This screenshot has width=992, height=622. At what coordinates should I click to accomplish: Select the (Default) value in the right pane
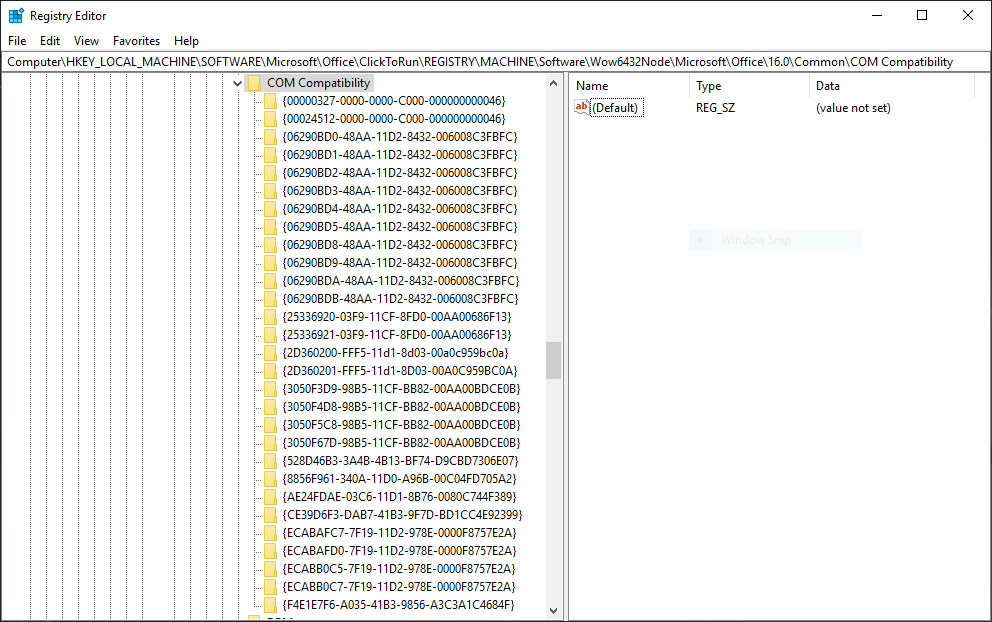[x=615, y=107]
